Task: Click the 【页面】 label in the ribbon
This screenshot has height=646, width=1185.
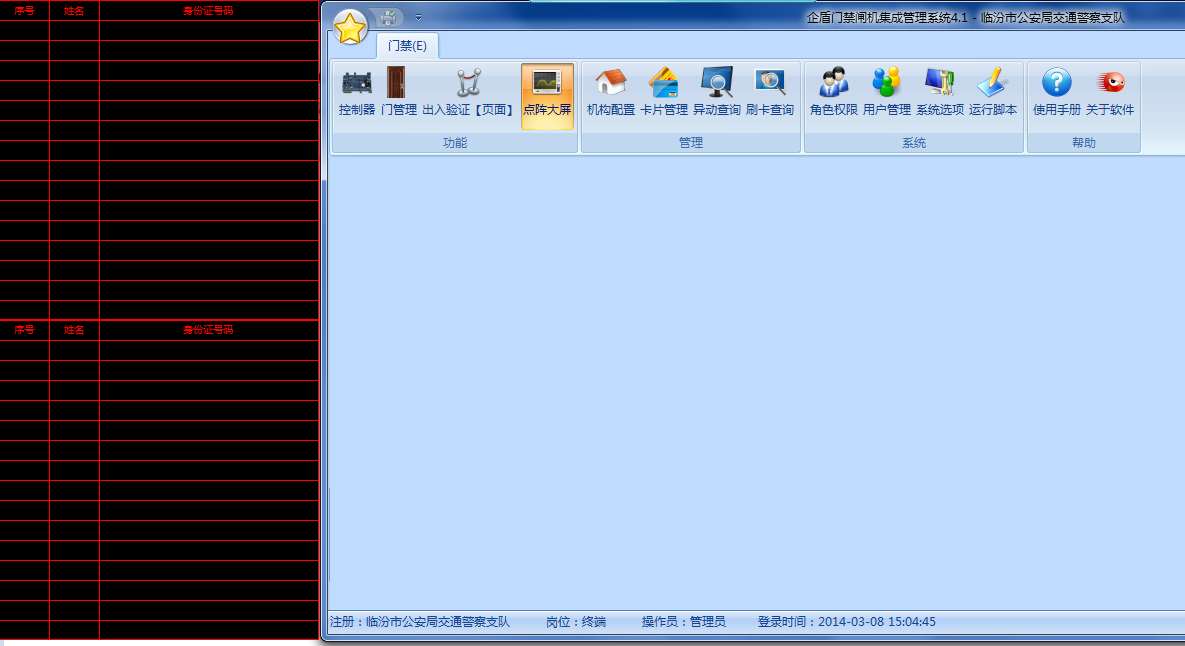Action: pos(494,110)
